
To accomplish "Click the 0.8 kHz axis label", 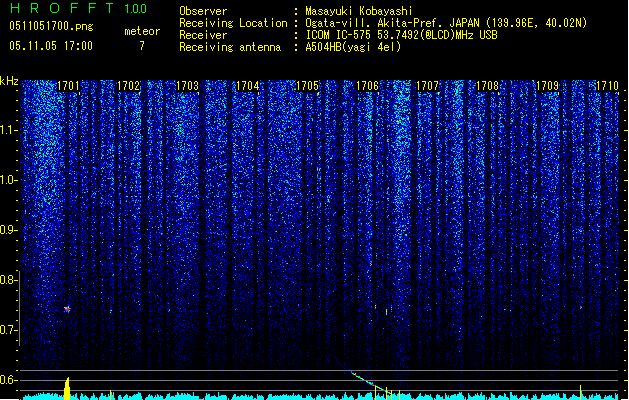I will tap(8, 280).
